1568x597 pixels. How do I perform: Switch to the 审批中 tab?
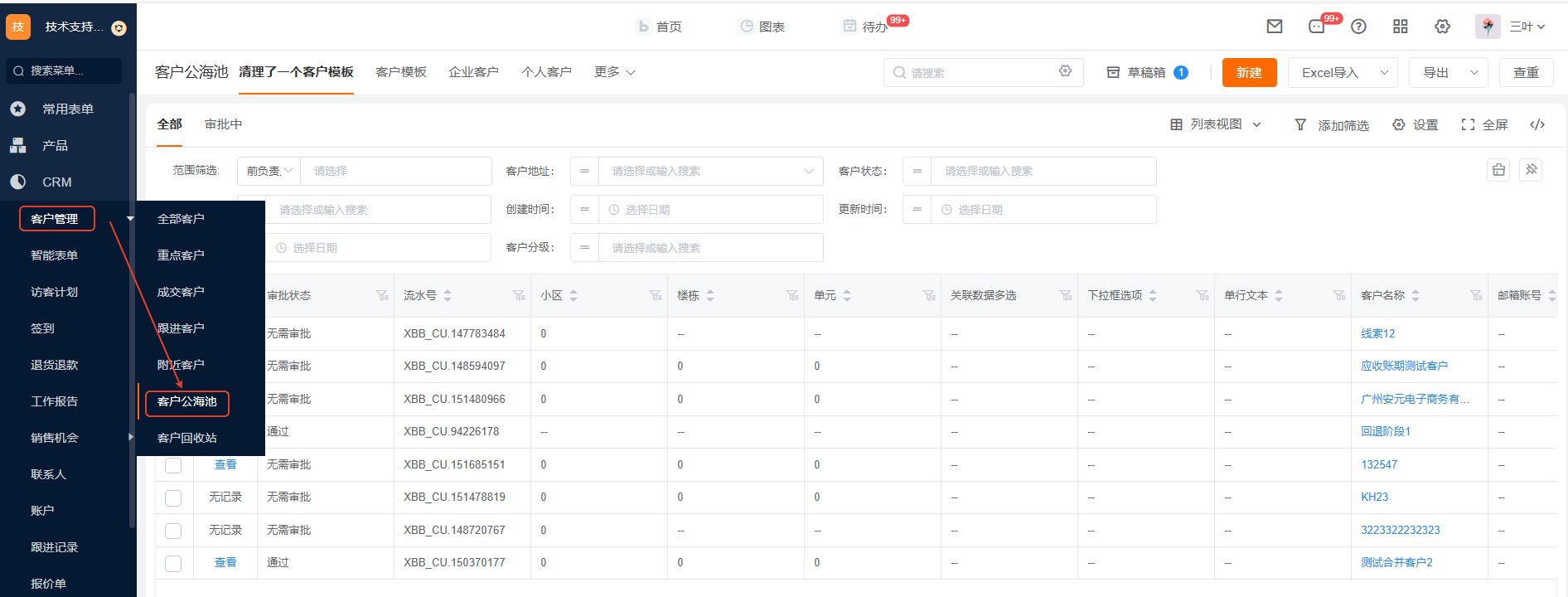tap(223, 124)
